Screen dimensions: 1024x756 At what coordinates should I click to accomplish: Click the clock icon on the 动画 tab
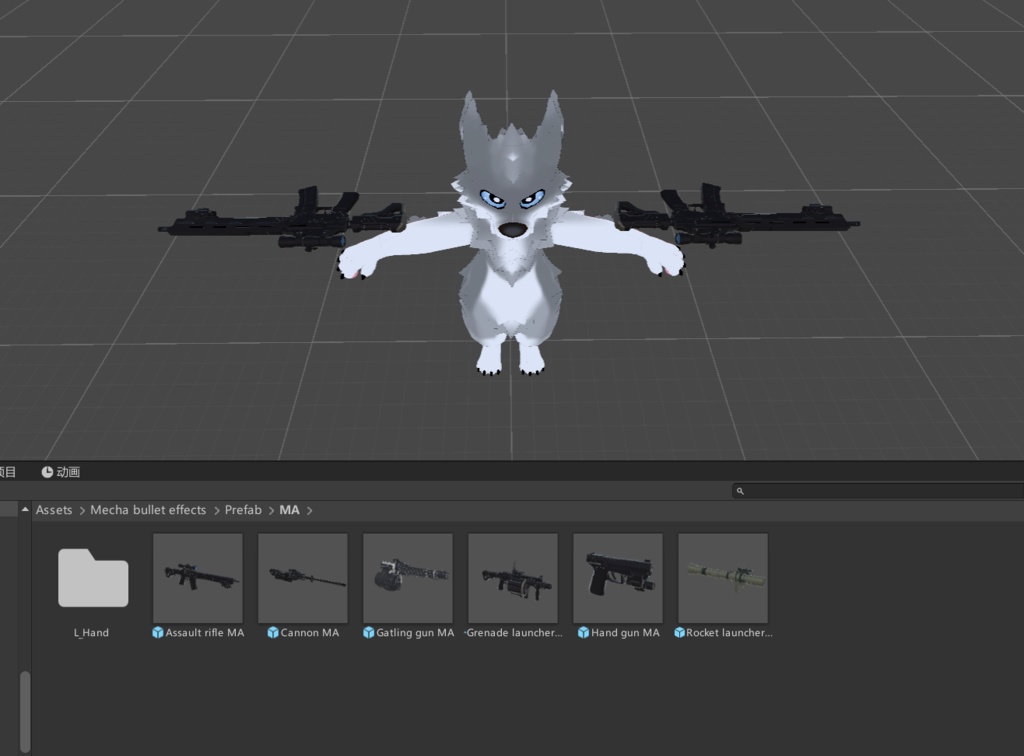47,472
